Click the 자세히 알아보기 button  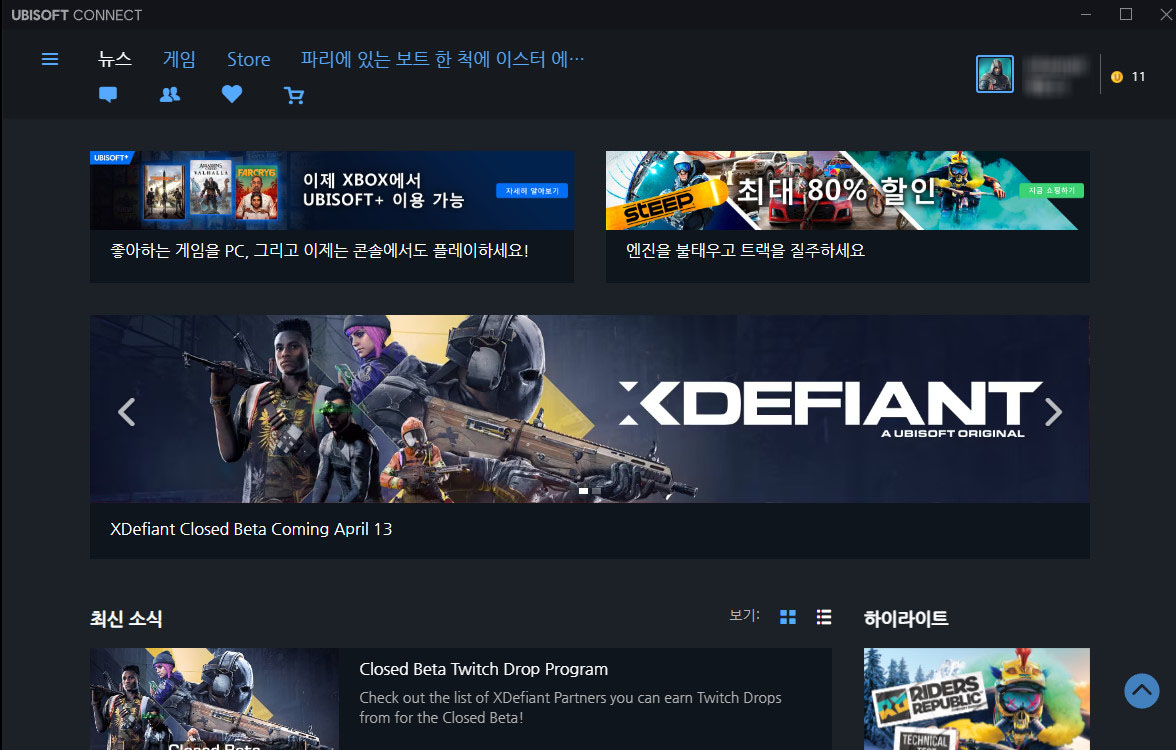[x=532, y=190]
